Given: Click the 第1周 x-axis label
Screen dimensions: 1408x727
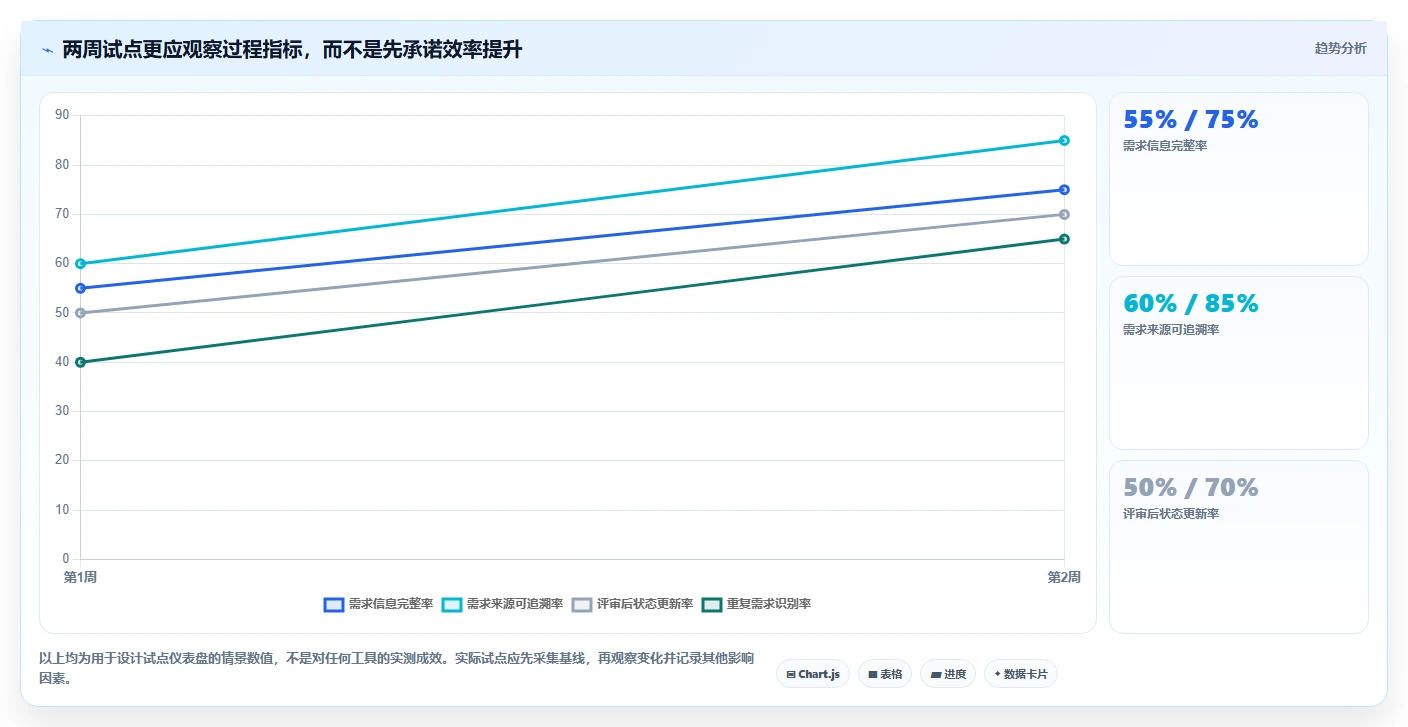Looking at the screenshot, I should pyautogui.click(x=80, y=577).
